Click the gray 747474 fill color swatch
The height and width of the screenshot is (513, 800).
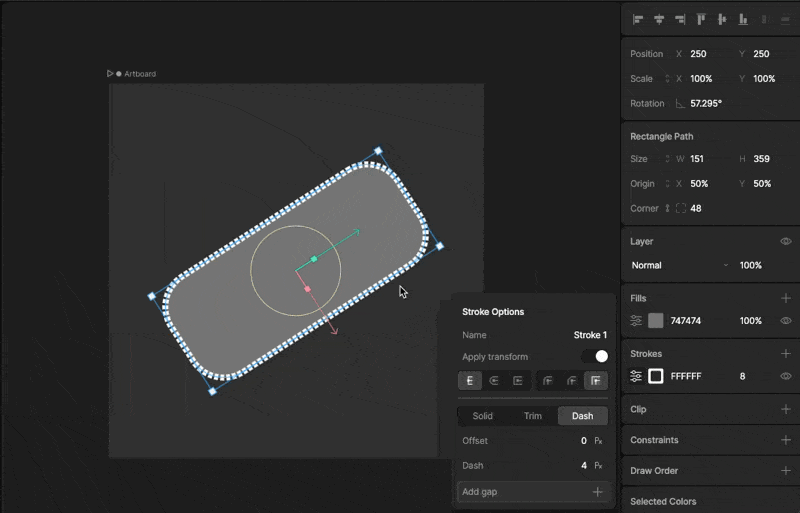point(656,321)
